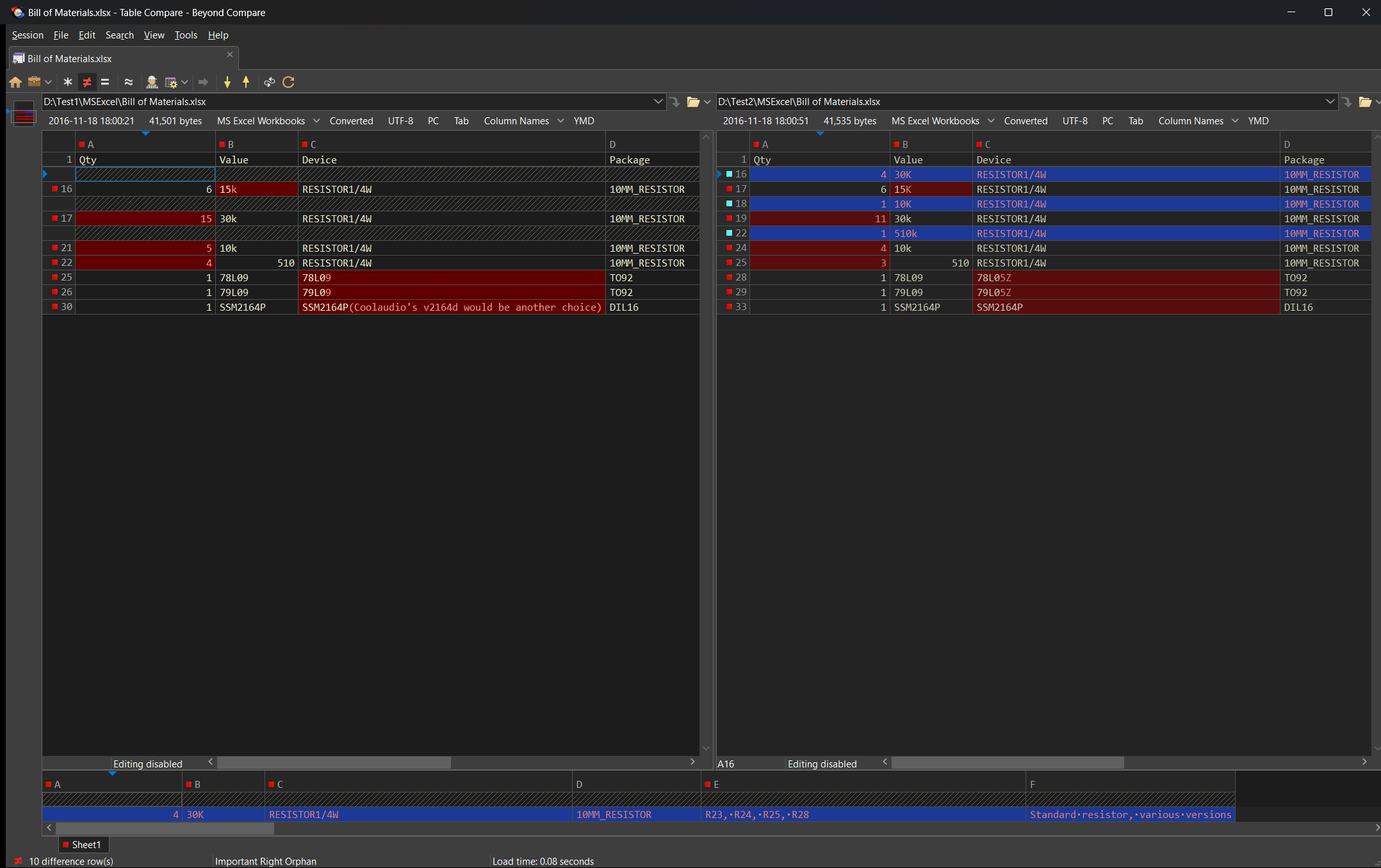Click left row 25 cell 78L09 in Device column
The height and width of the screenshot is (868, 1381).
coord(452,278)
